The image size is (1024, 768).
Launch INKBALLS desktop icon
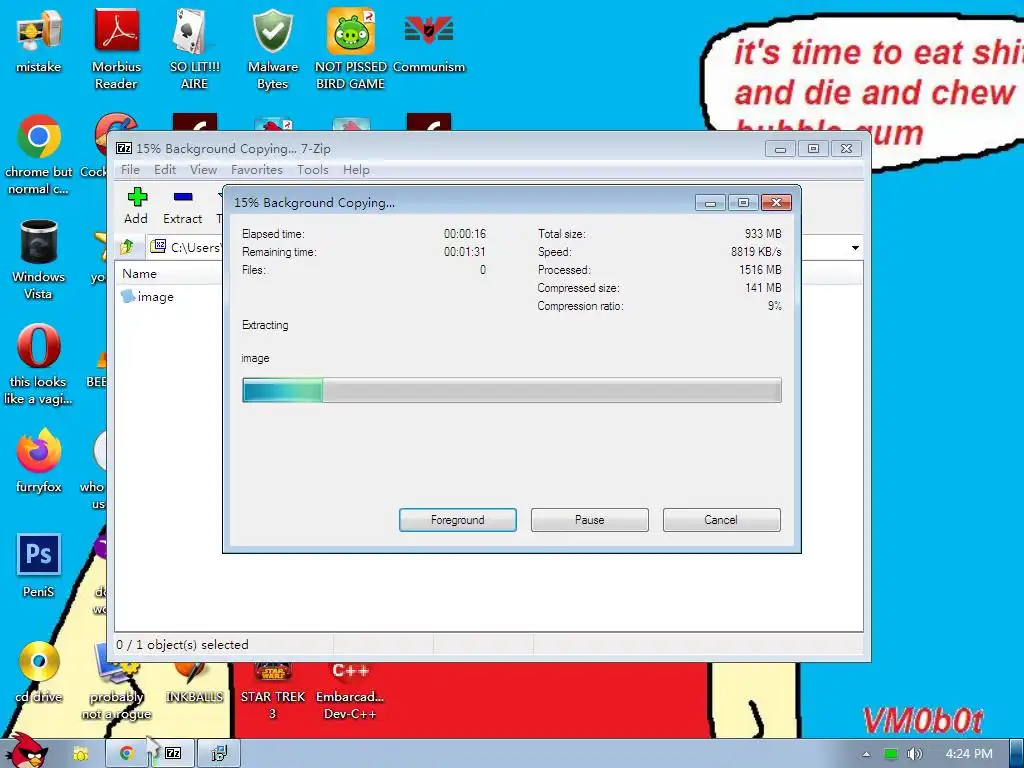click(194, 682)
